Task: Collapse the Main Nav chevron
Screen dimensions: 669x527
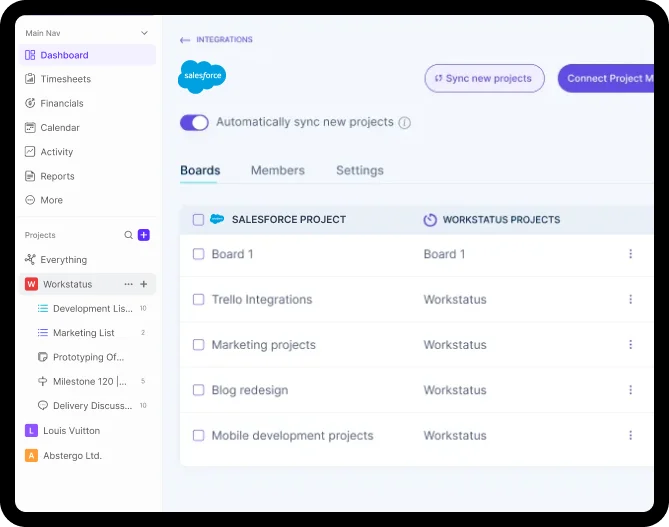Action: (144, 33)
